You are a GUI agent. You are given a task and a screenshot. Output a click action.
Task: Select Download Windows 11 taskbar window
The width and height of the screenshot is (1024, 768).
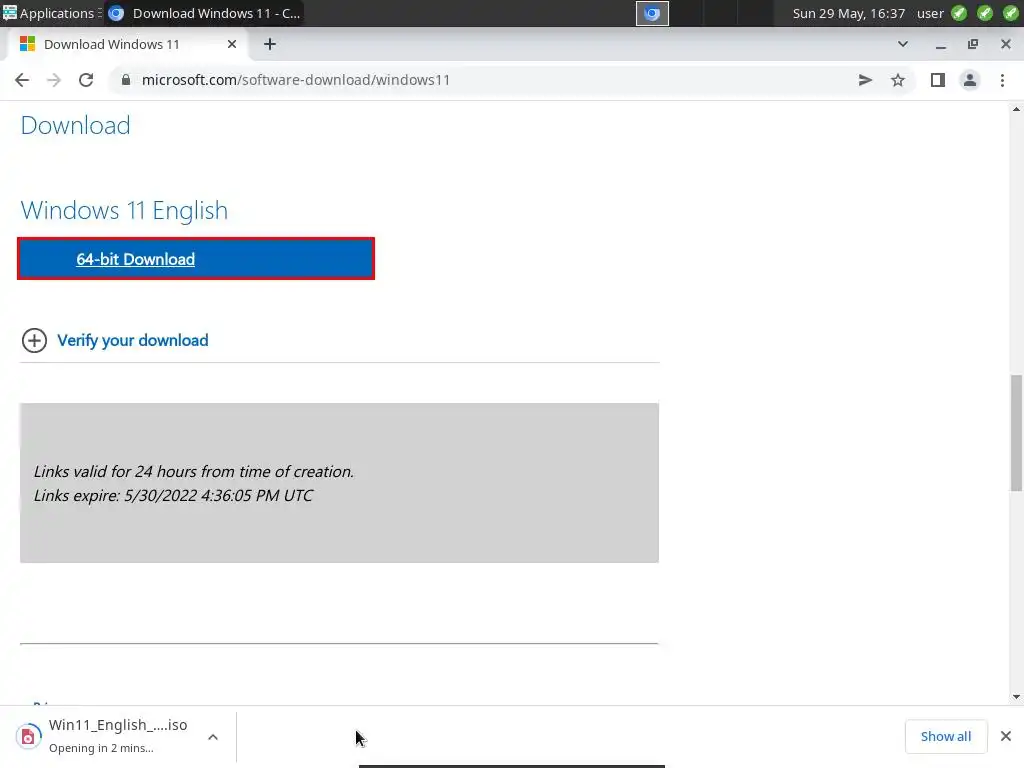tap(204, 13)
